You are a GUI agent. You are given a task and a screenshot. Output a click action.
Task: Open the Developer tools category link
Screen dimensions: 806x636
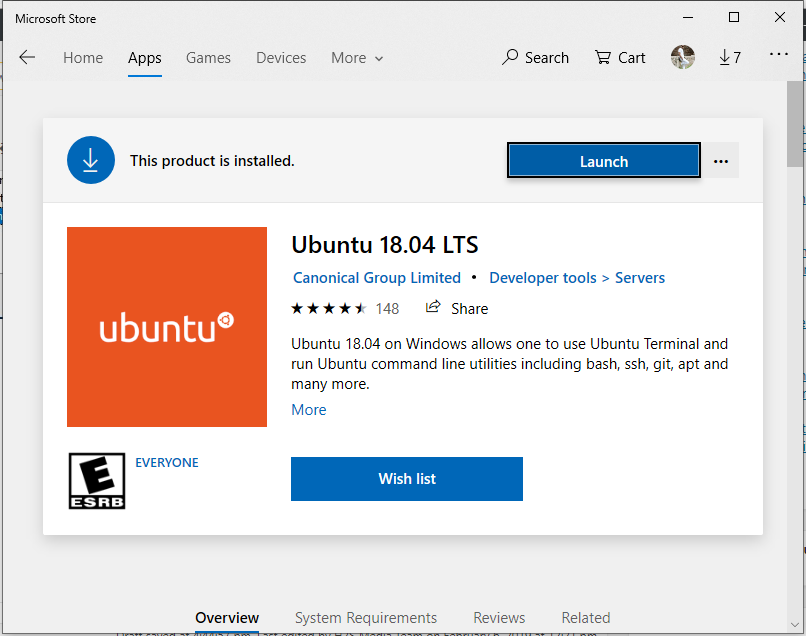(542, 278)
